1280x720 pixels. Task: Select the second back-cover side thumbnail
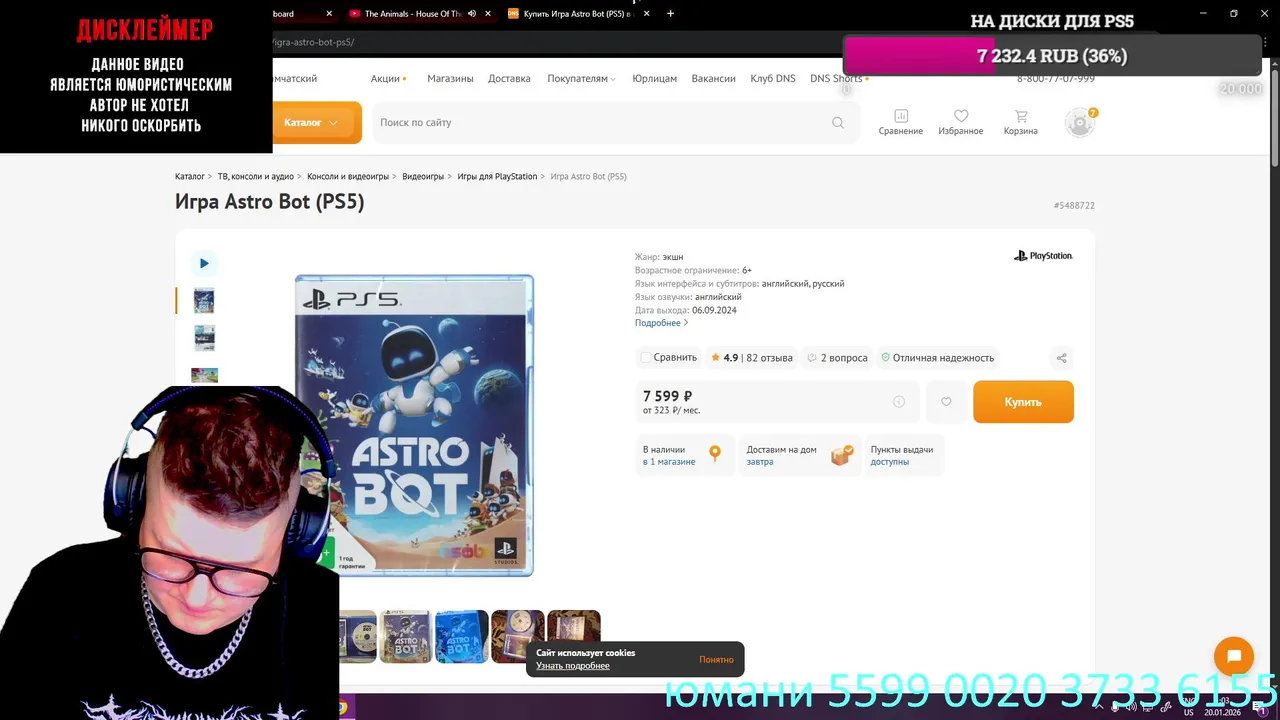pyautogui.click(x=204, y=338)
